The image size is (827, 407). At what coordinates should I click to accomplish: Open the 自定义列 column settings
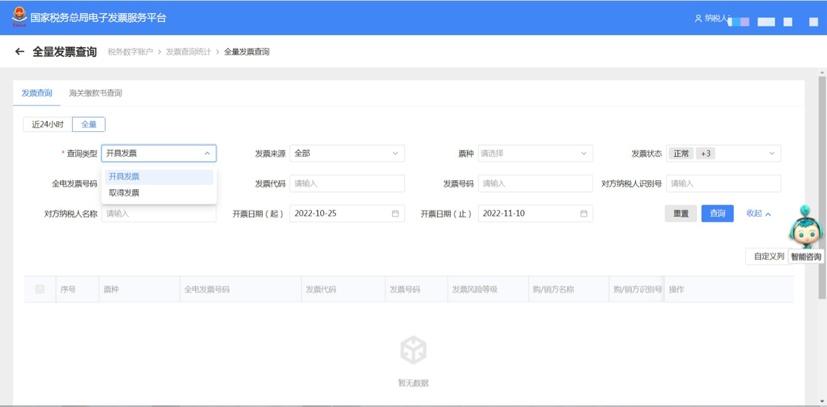click(x=768, y=257)
